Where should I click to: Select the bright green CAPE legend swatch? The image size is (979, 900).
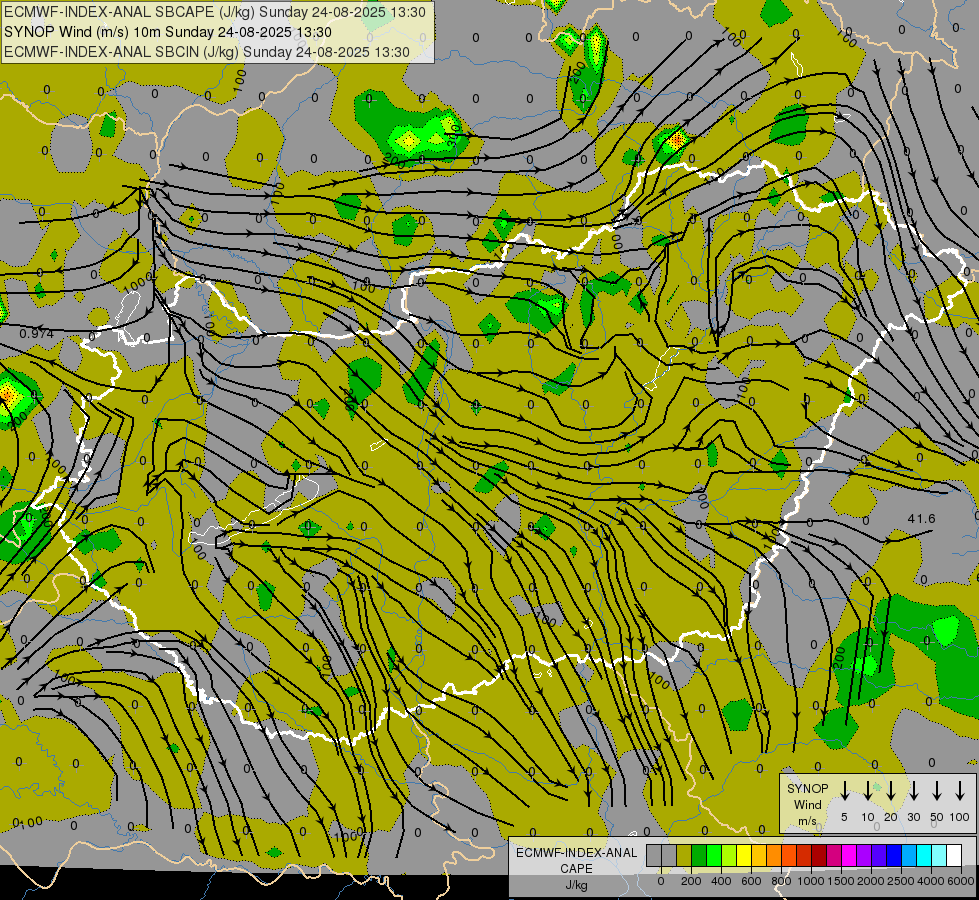pyautogui.click(x=714, y=855)
